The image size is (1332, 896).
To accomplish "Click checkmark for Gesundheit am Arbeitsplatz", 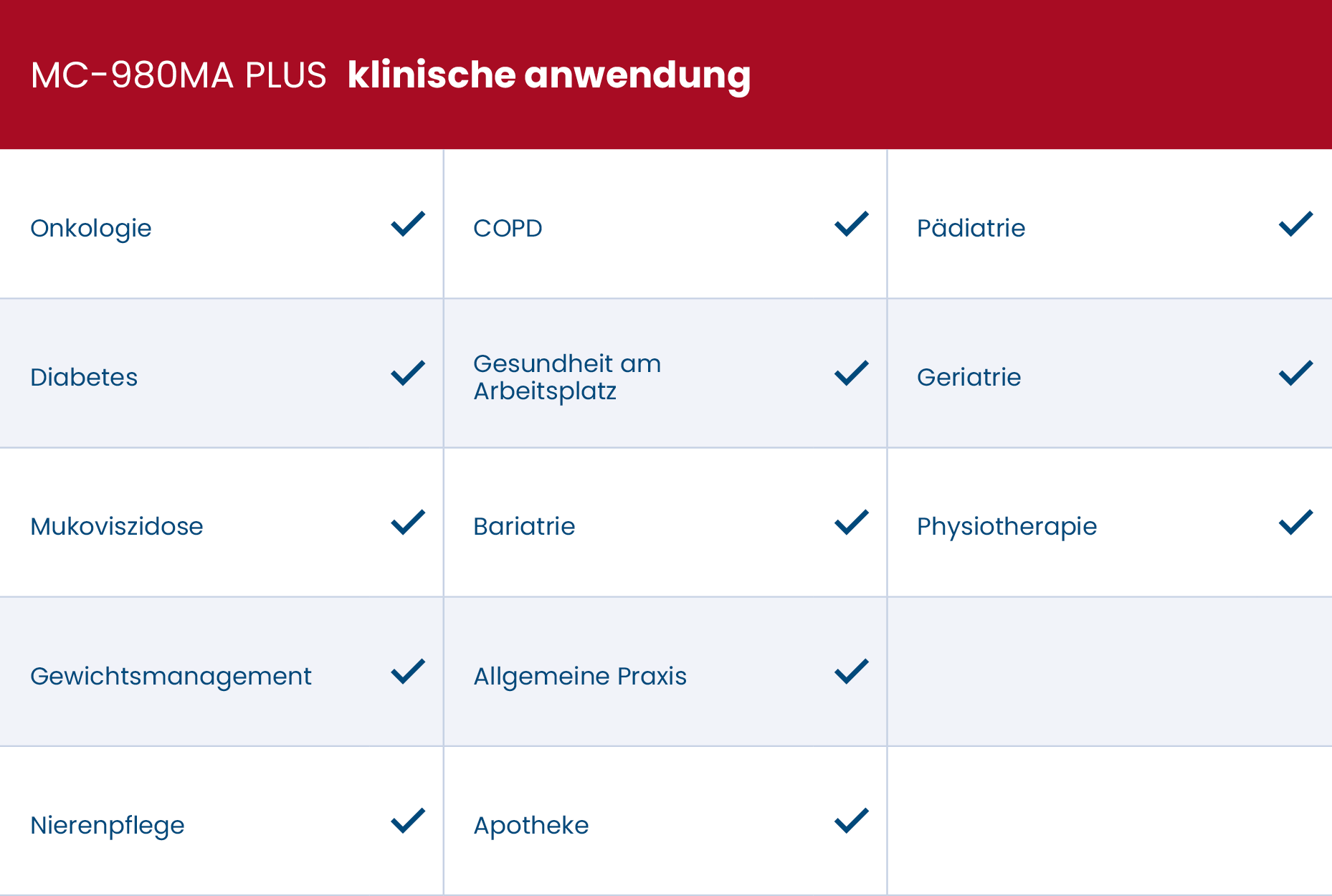I will pyautogui.click(x=852, y=373).
